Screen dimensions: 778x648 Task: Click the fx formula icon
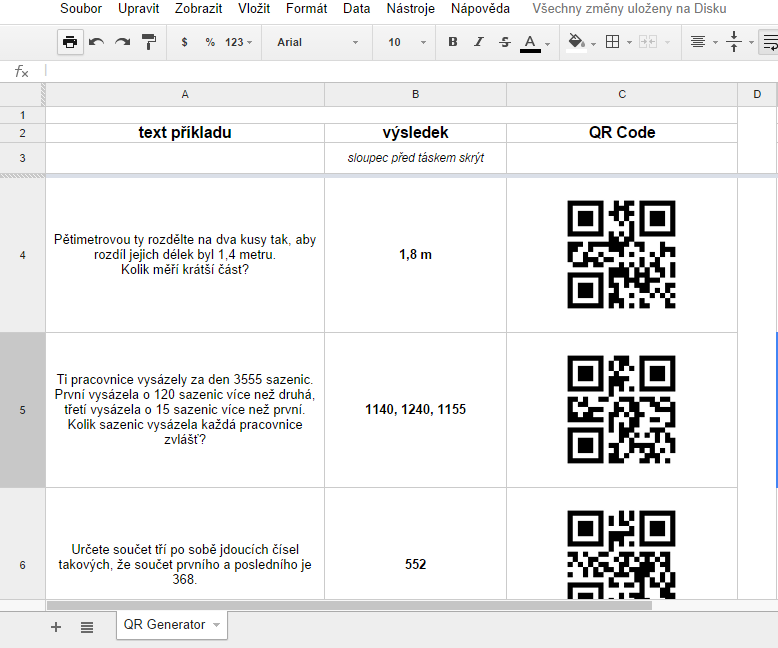tap(21, 71)
